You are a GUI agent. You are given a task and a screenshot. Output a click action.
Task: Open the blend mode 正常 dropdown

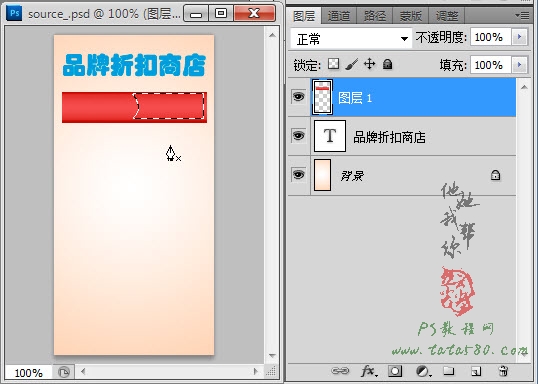[x=351, y=38]
